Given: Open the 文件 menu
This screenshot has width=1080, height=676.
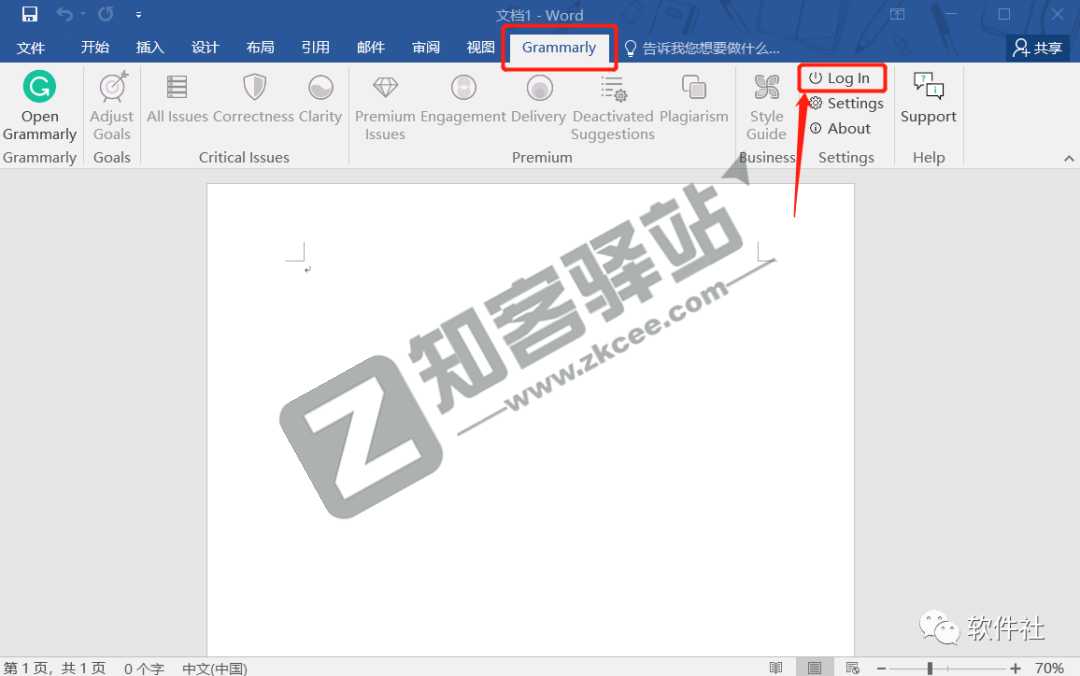Looking at the screenshot, I should click(31, 47).
